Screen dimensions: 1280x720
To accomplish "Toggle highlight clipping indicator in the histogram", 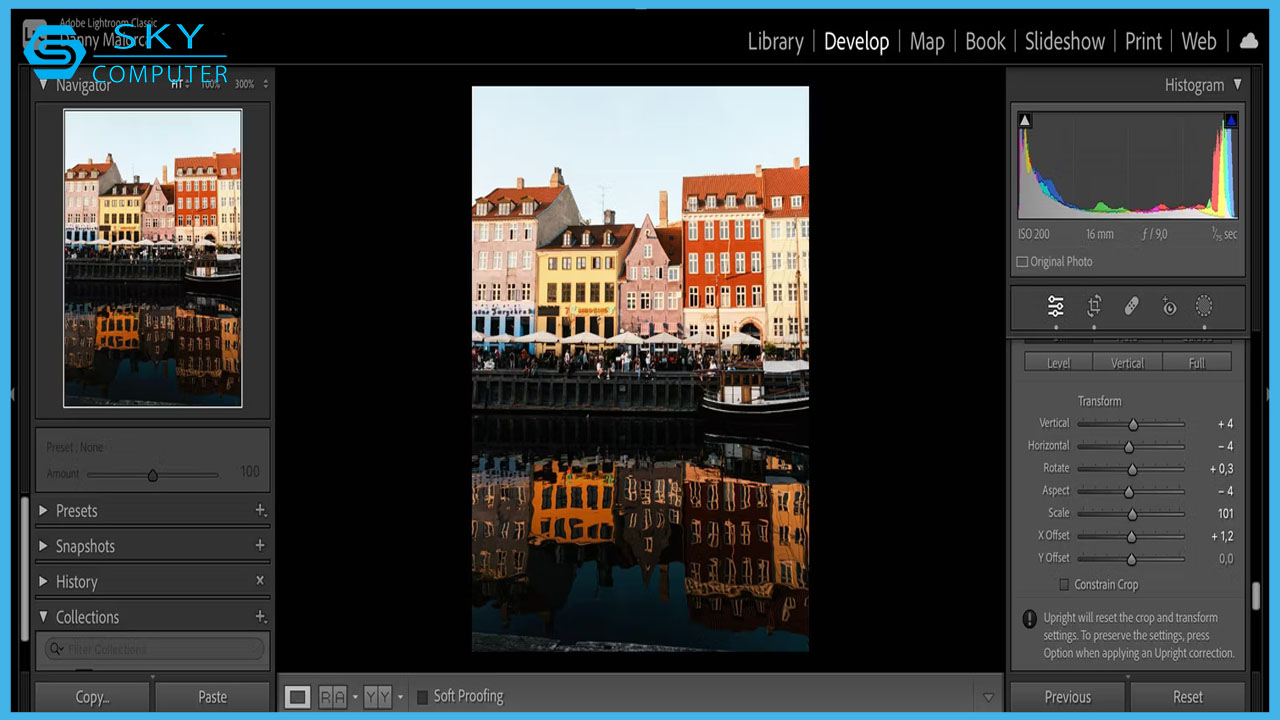I will tap(1231, 121).
